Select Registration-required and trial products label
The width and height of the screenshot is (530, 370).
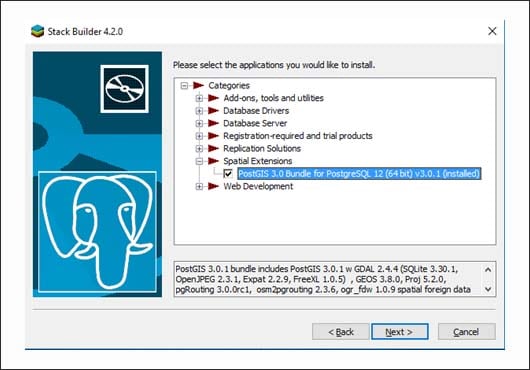(x=298, y=136)
